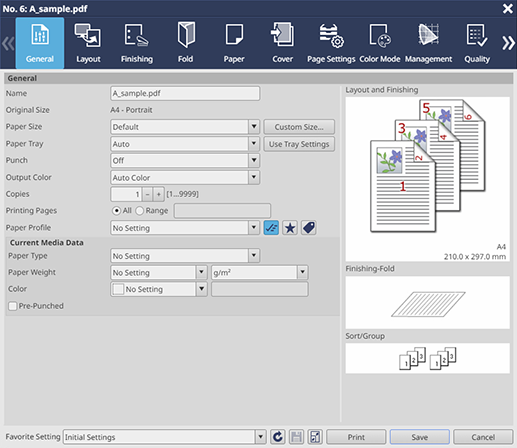Click the star favorite paper profile icon
The image size is (517, 448).
[290, 228]
